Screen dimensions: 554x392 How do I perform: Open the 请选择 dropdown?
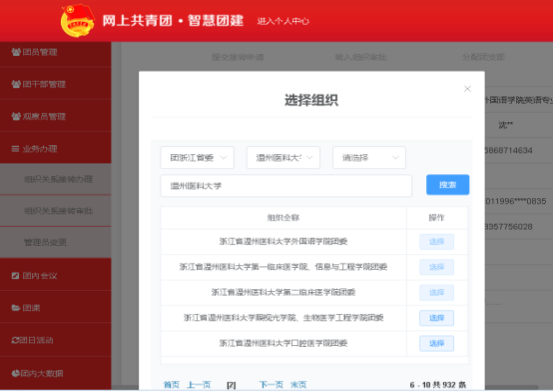369,158
